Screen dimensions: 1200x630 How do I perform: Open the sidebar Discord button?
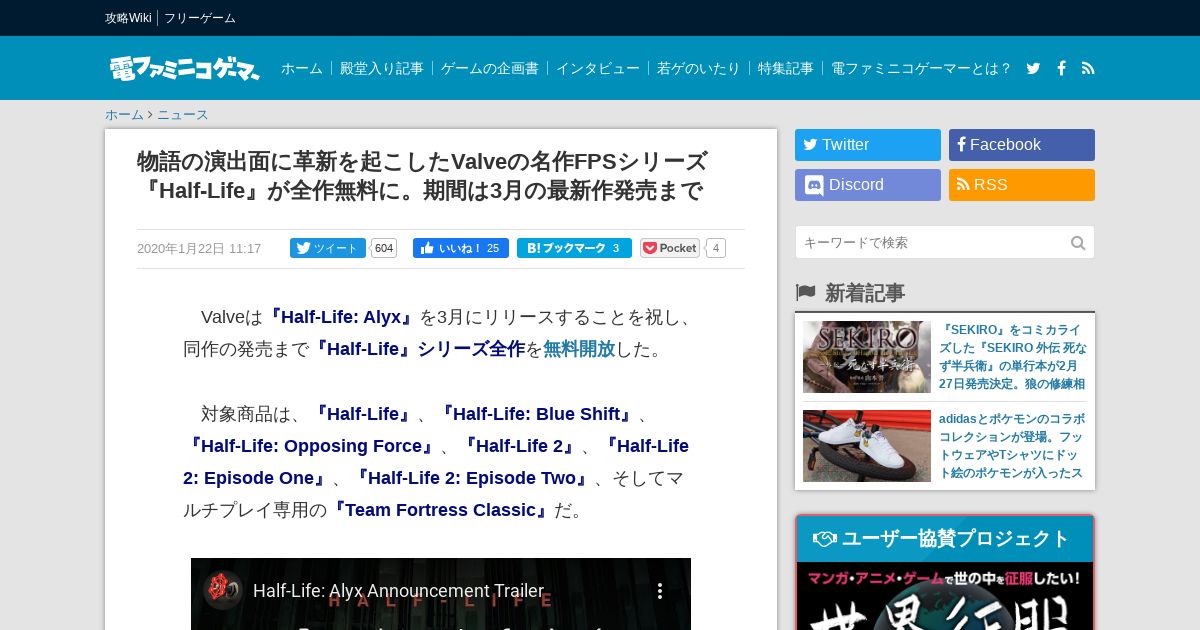click(x=868, y=185)
